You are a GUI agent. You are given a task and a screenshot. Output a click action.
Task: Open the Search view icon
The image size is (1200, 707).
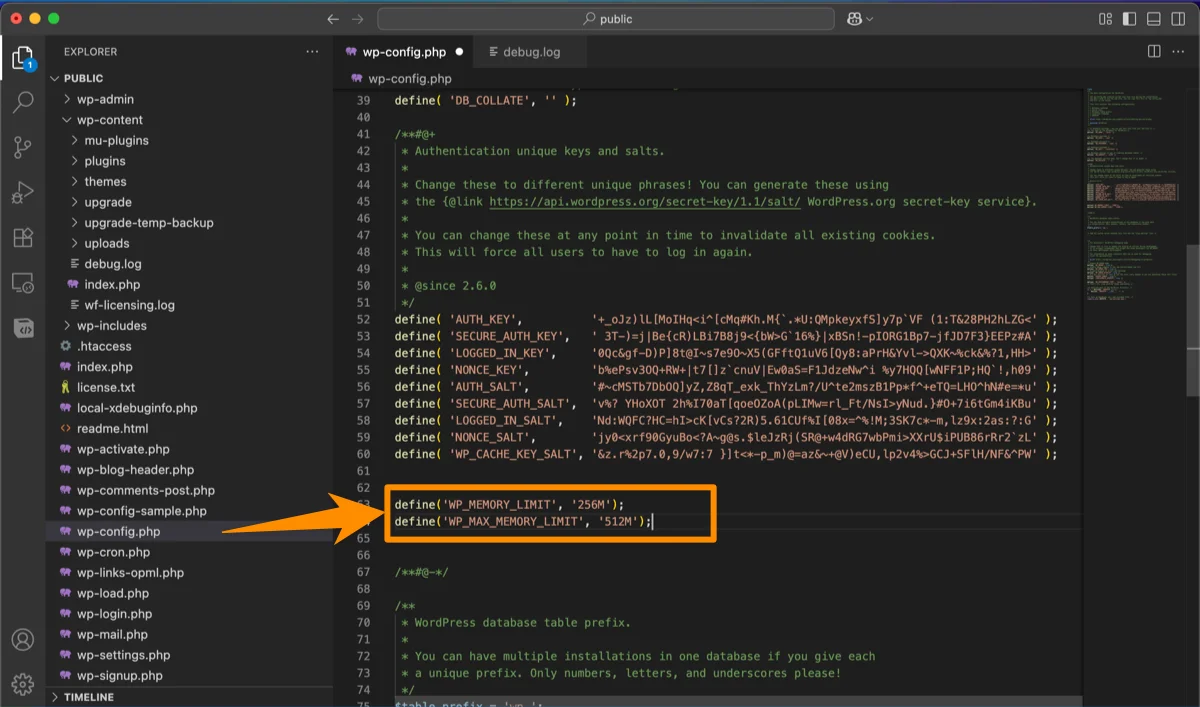pos(22,103)
